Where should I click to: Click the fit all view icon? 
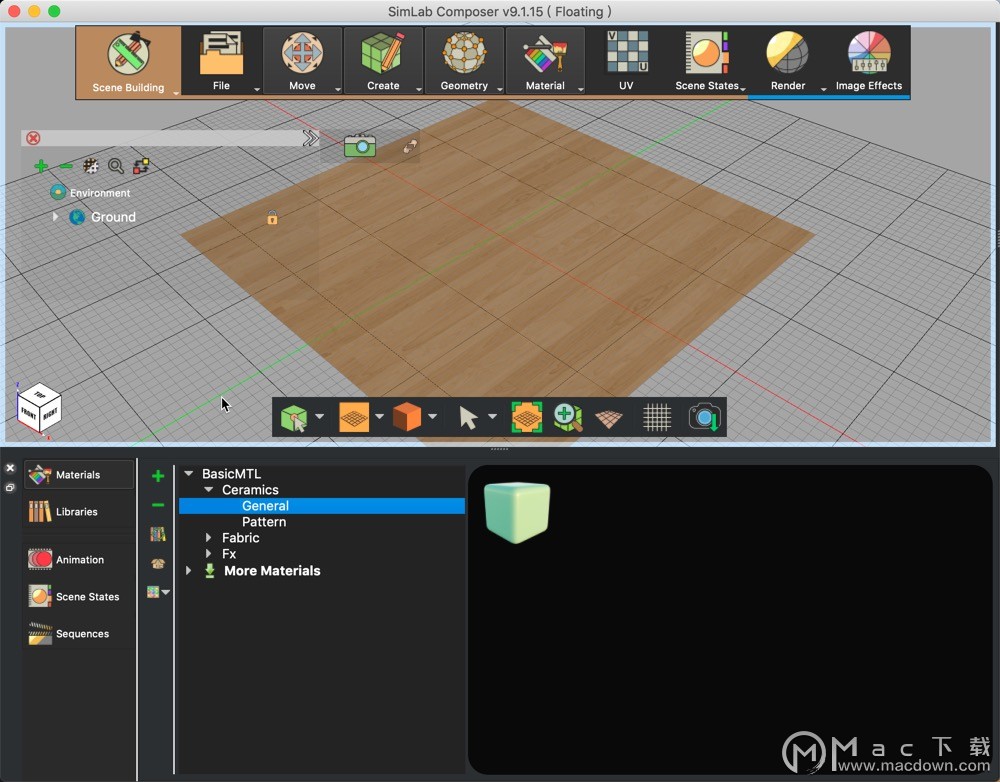[527, 418]
